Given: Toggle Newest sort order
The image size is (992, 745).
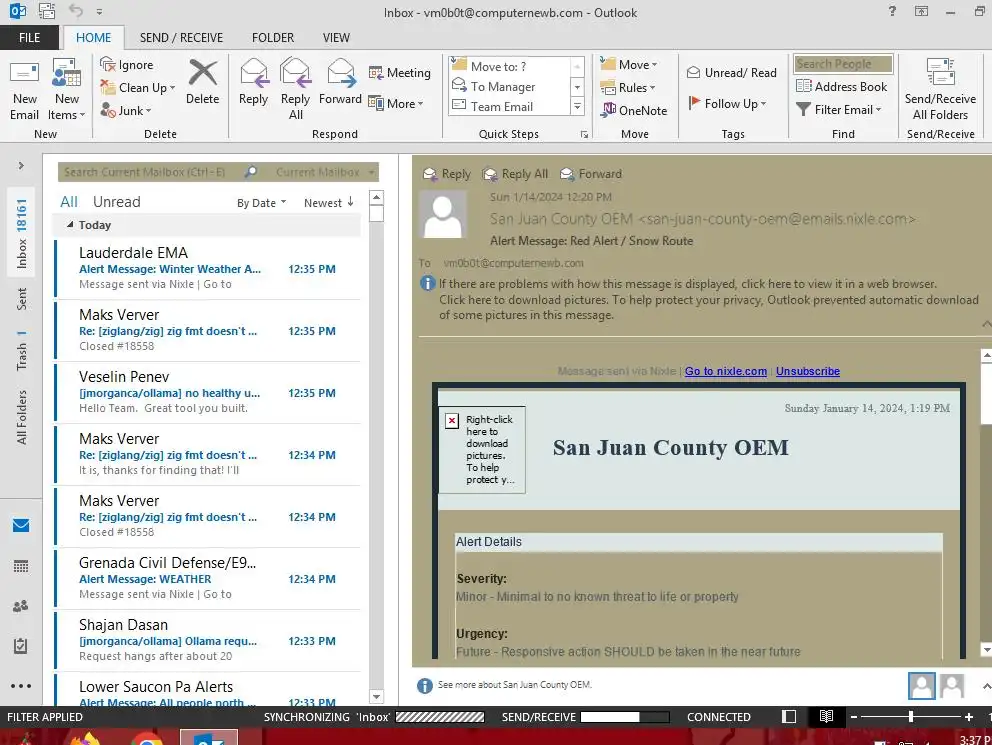Looking at the screenshot, I should pos(328,202).
